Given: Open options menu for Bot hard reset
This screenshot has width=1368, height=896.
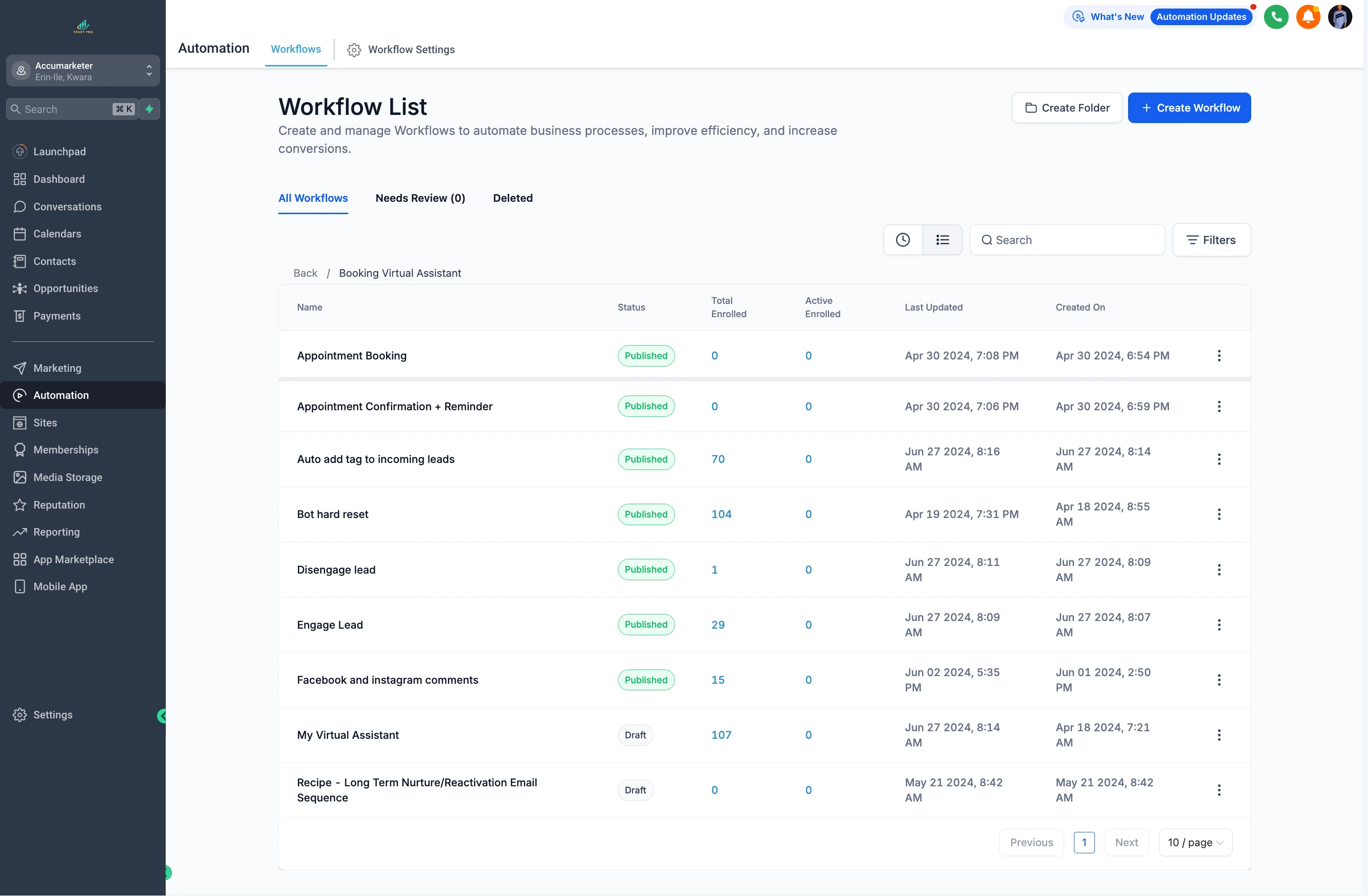Looking at the screenshot, I should 1218,514.
